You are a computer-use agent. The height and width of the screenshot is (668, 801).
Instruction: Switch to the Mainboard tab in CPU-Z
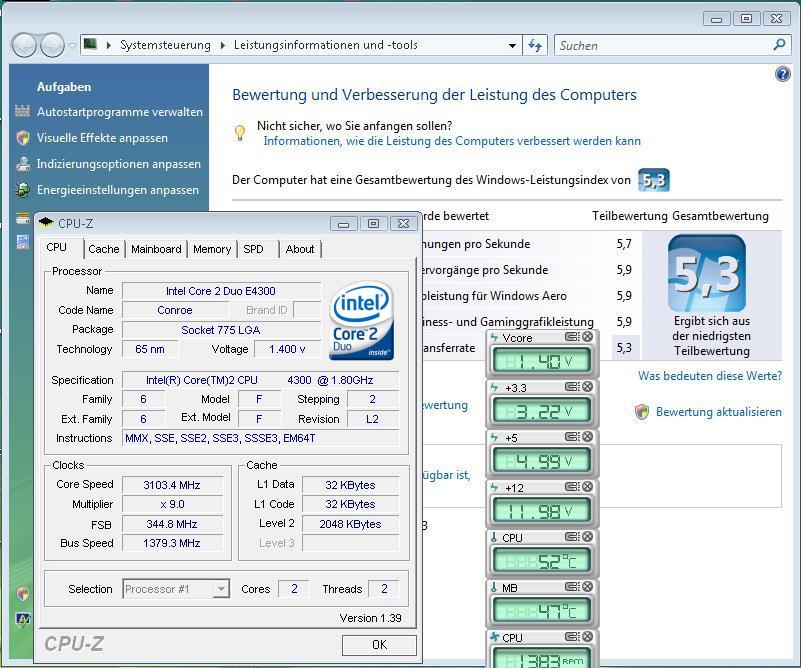point(156,249)
